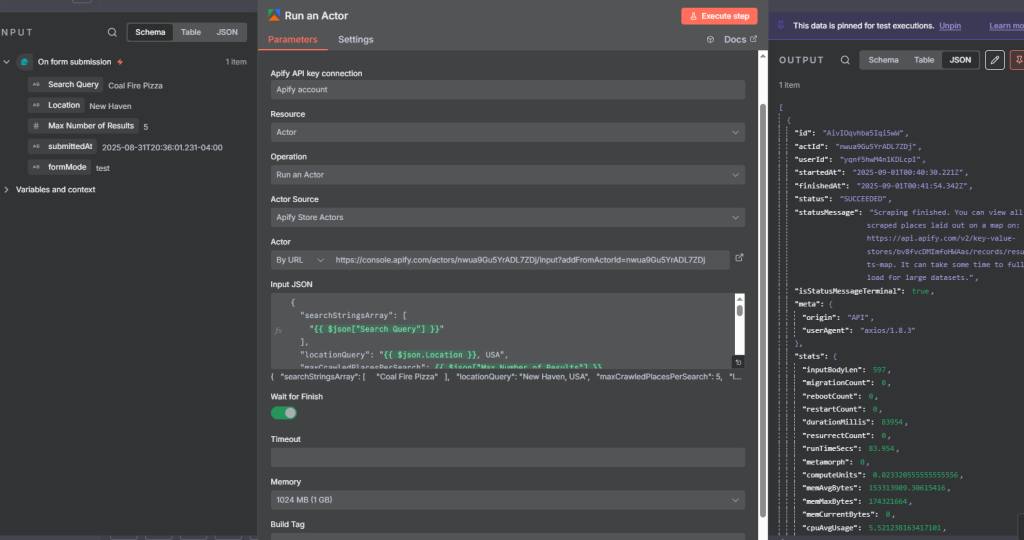
Task: Click the Max Number of Results field pill
Action: pos(83,125)
